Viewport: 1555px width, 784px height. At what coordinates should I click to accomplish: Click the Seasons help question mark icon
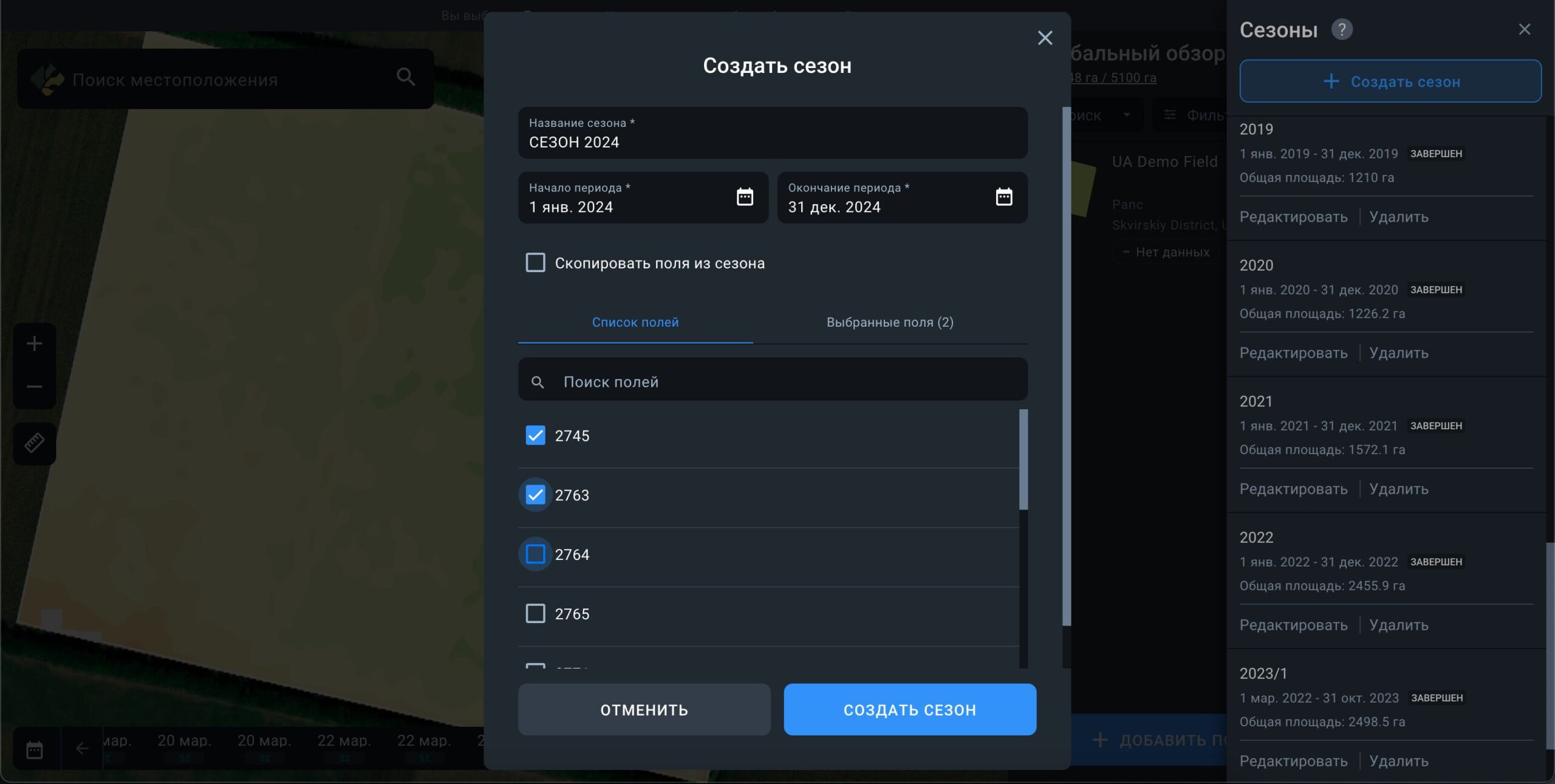pos(1342,29)
